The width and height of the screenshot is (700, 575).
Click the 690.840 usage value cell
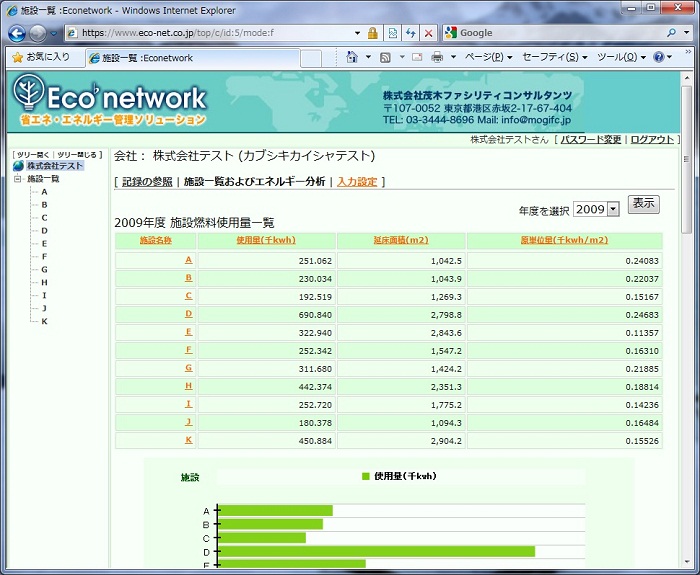267,315
